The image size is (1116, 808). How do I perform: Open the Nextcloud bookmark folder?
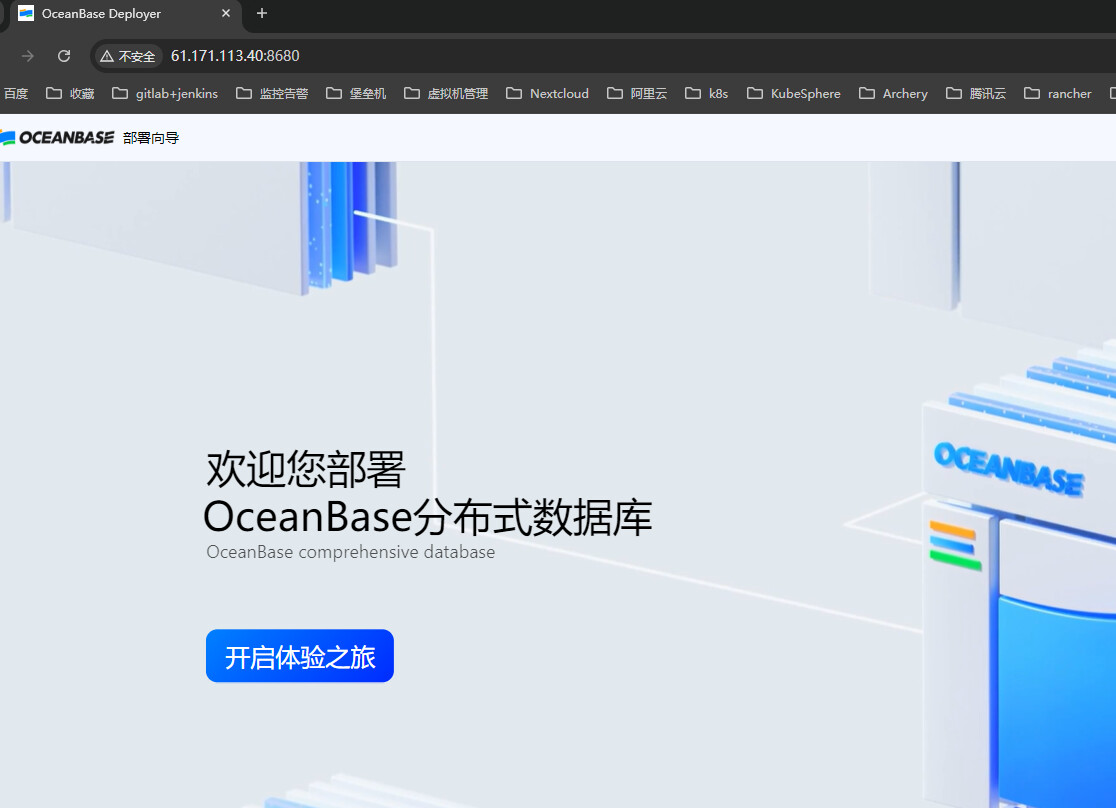point(547,93)
